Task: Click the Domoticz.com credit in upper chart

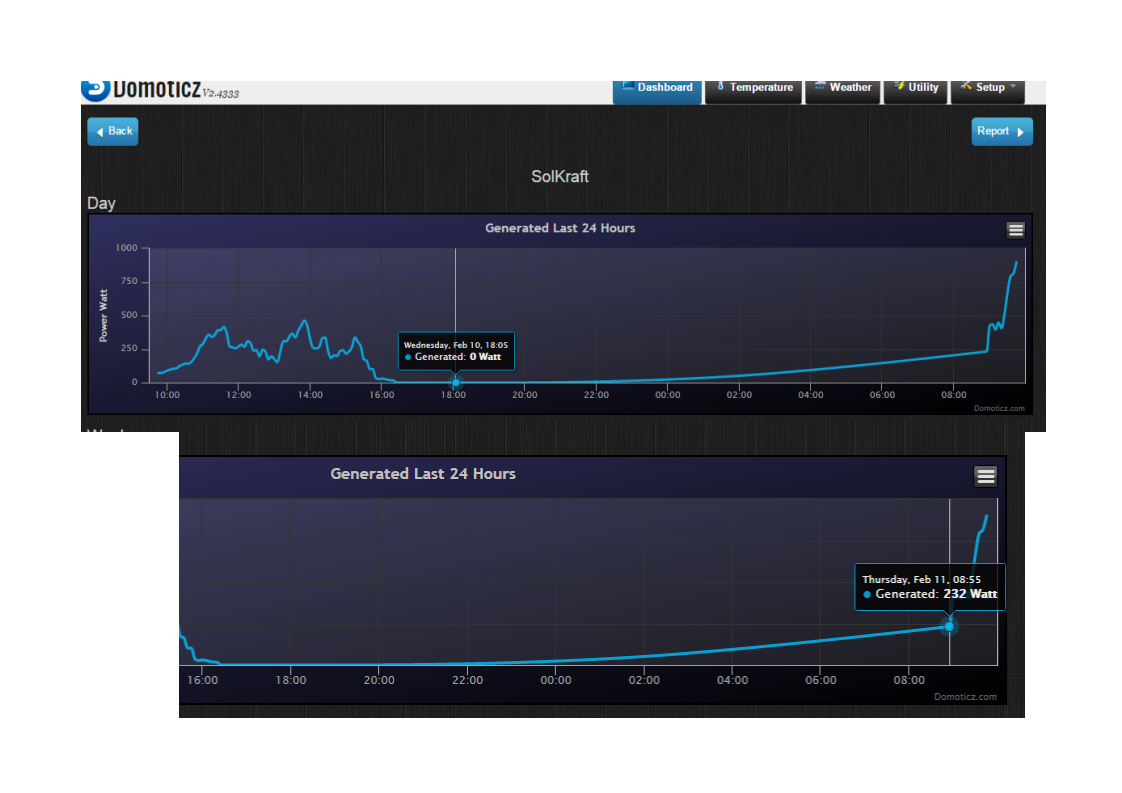Action: [x=999, y=409]
